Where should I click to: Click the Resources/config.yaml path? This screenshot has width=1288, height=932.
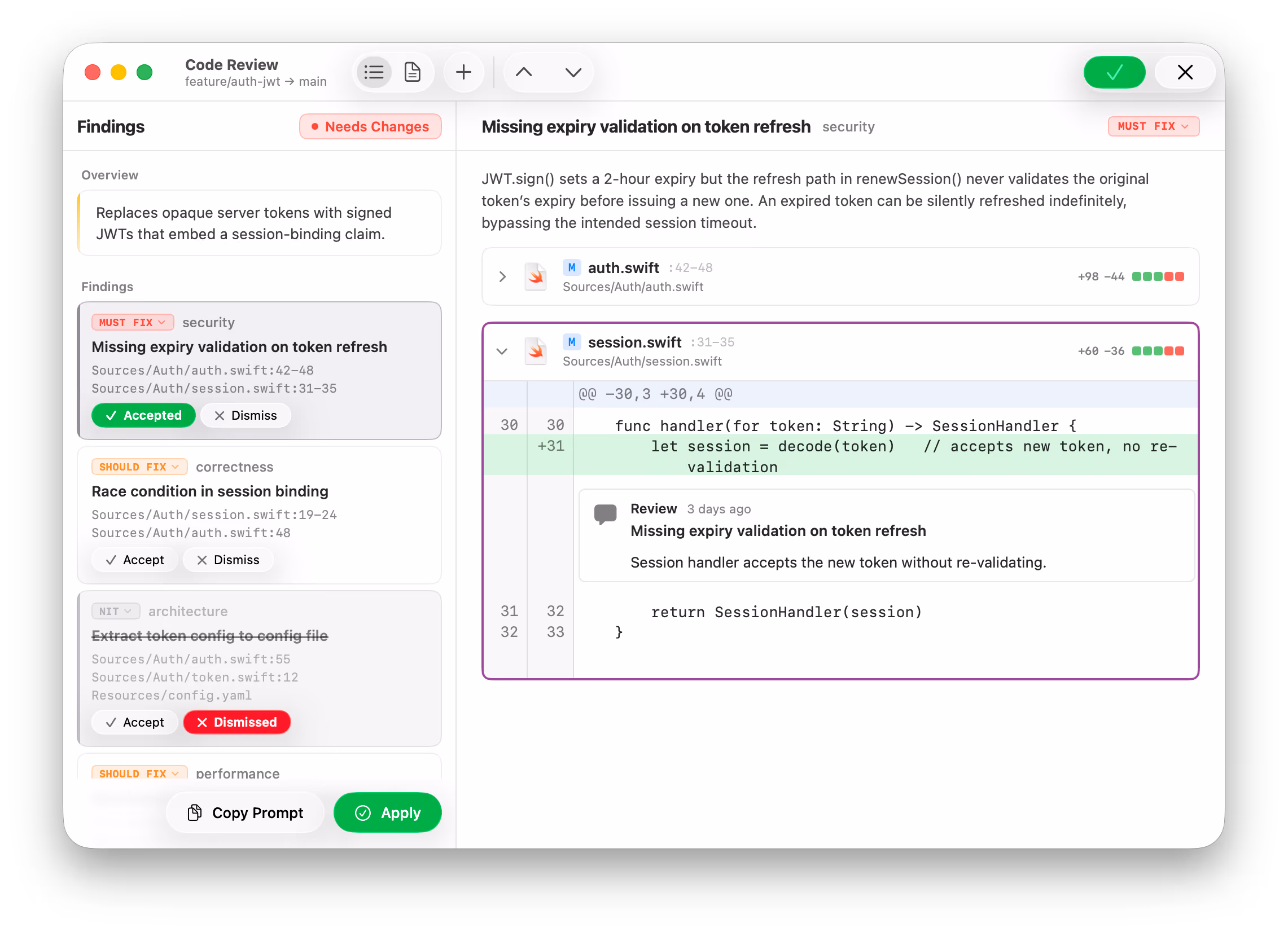tap(172, 694)
